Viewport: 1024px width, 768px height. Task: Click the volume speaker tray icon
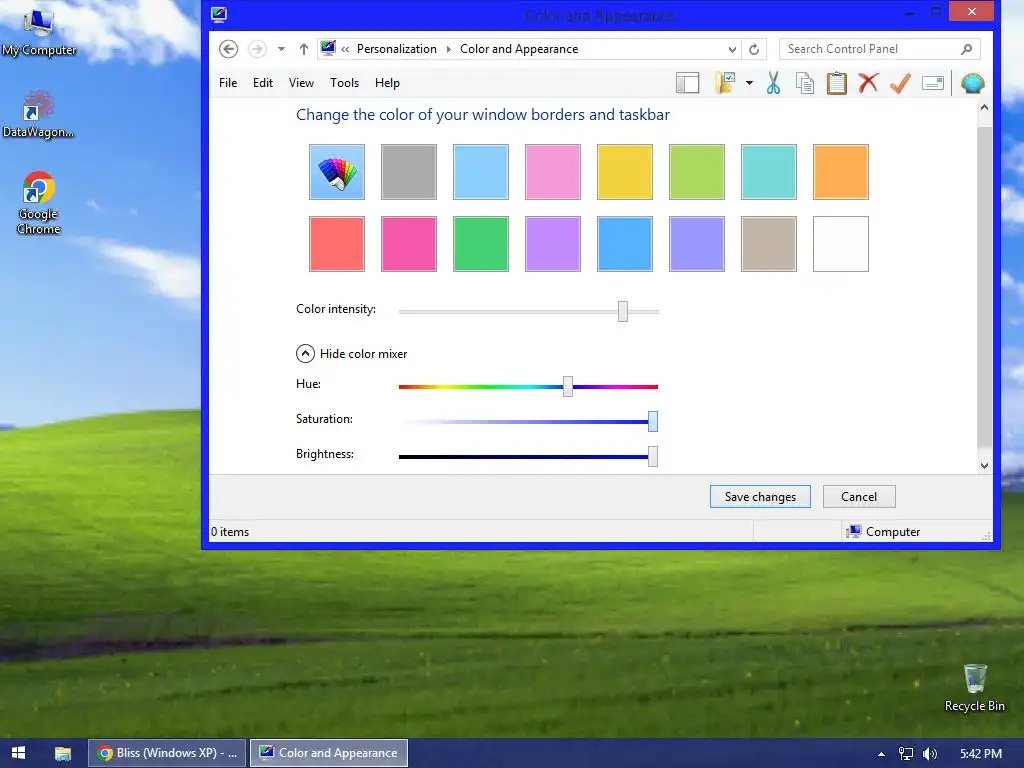[929, 754]
